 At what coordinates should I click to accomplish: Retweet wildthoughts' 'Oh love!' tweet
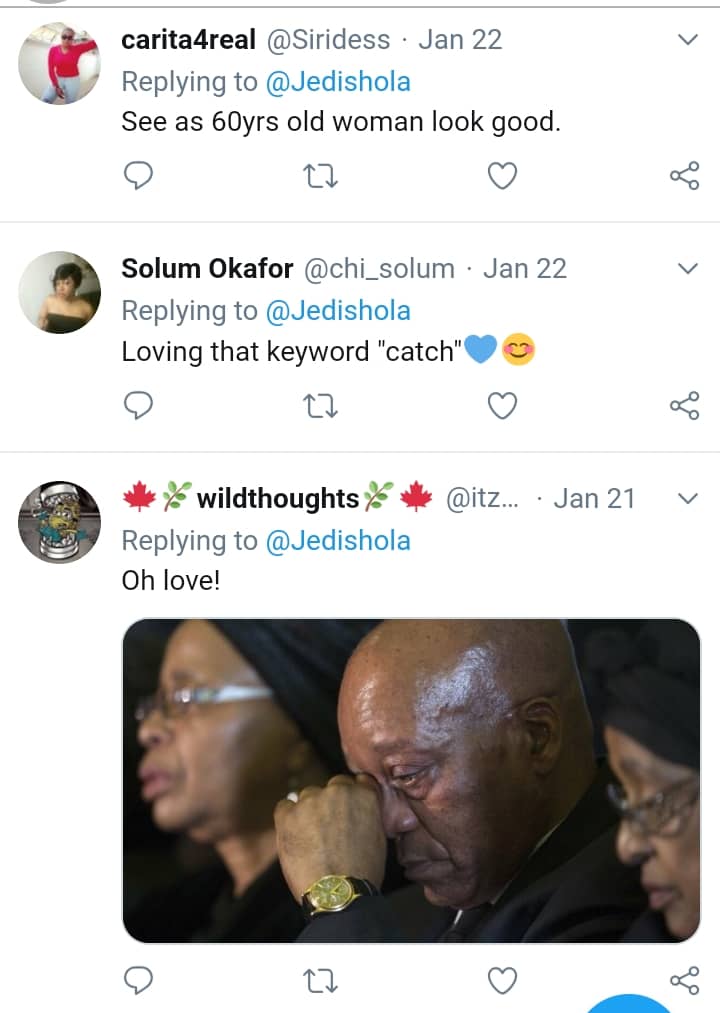[x=320, y=981]
